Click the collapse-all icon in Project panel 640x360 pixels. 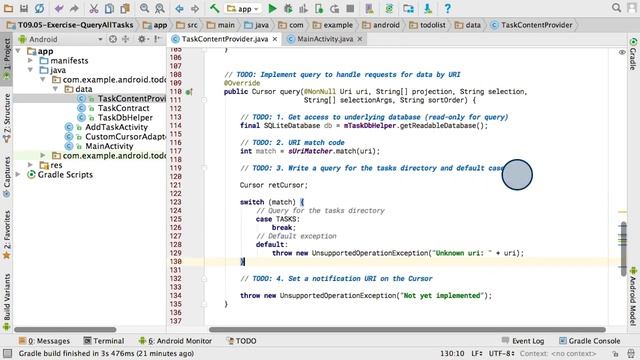coord(125,39)
